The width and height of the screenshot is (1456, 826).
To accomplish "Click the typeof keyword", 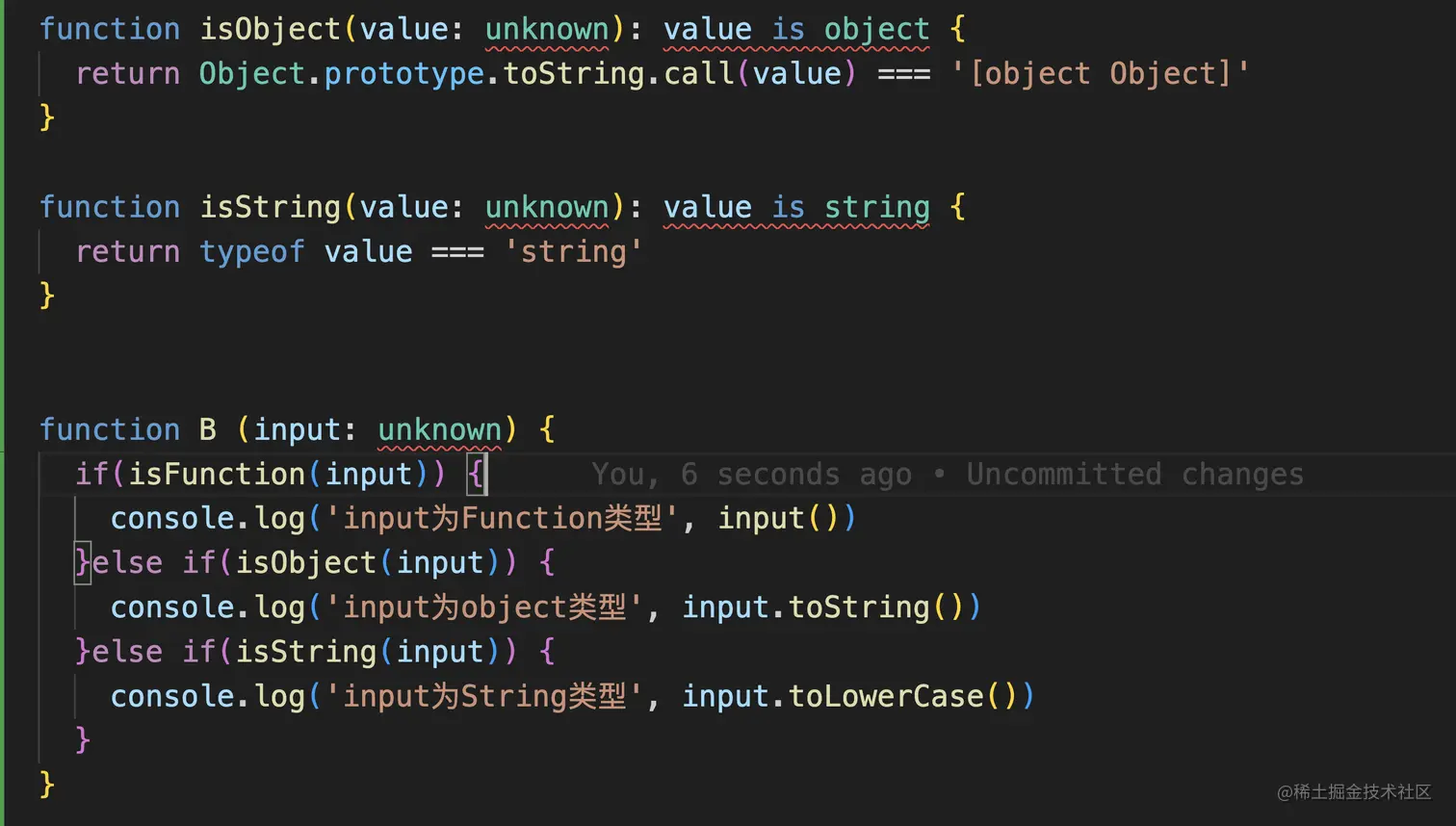I will pyautogui.click(x=251, y=252).
